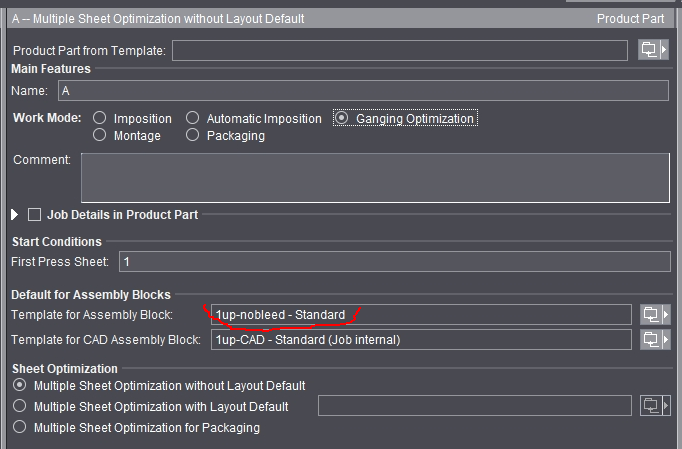Click browse icon beside Layout Default field

tap(652, 406)
